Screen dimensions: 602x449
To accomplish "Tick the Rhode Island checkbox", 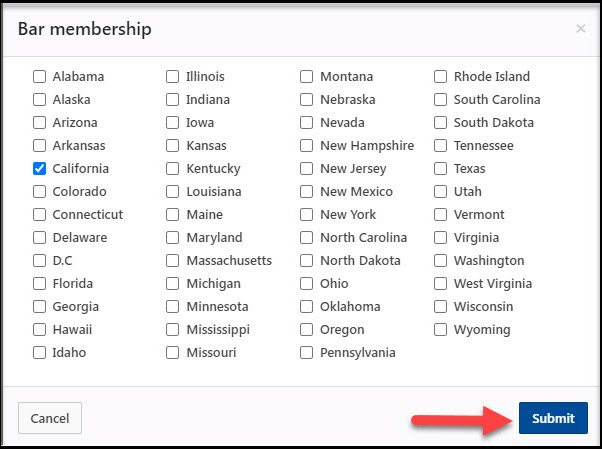I will pyautogui.click(x=441, y=77).
